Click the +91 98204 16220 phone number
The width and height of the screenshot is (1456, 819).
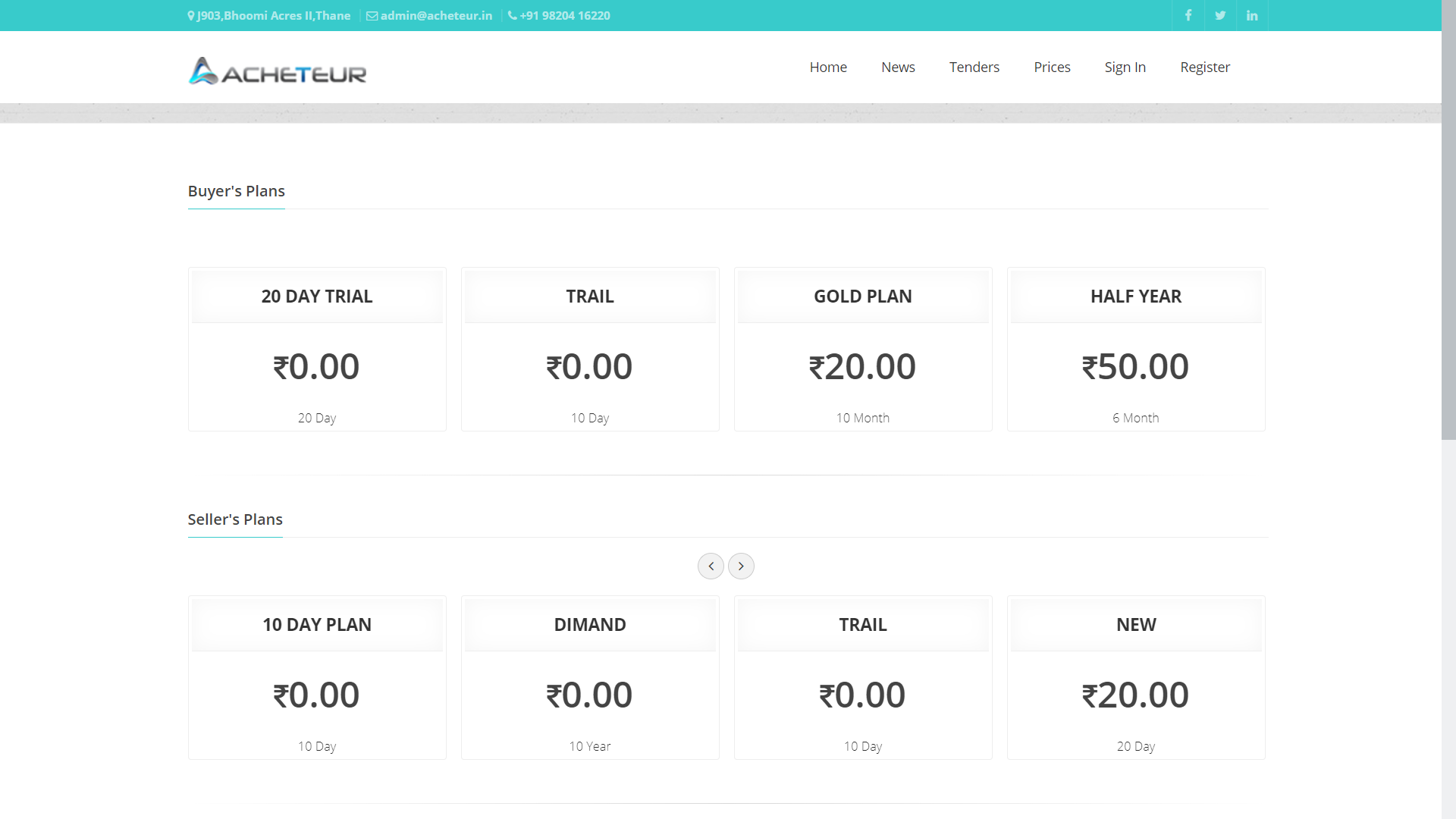tap(564, 15)
